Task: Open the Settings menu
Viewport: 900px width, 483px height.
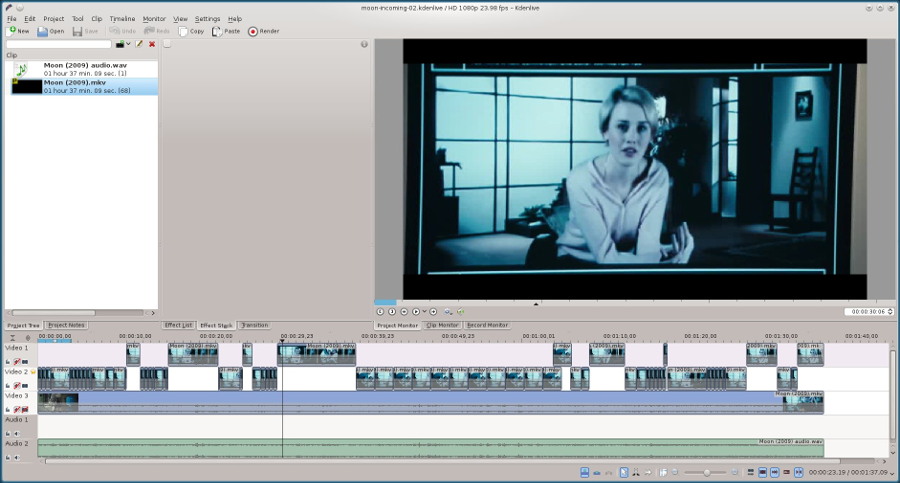Action: click(207, 18)
